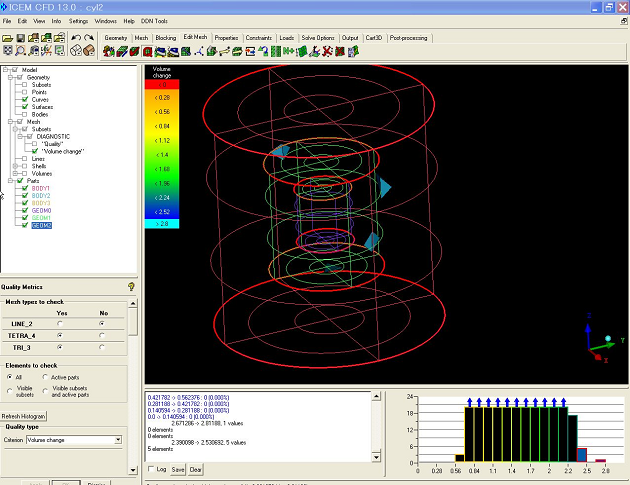Click the Undo arrow icon
Screen dimensions: 630x485
tap(76, 37)
